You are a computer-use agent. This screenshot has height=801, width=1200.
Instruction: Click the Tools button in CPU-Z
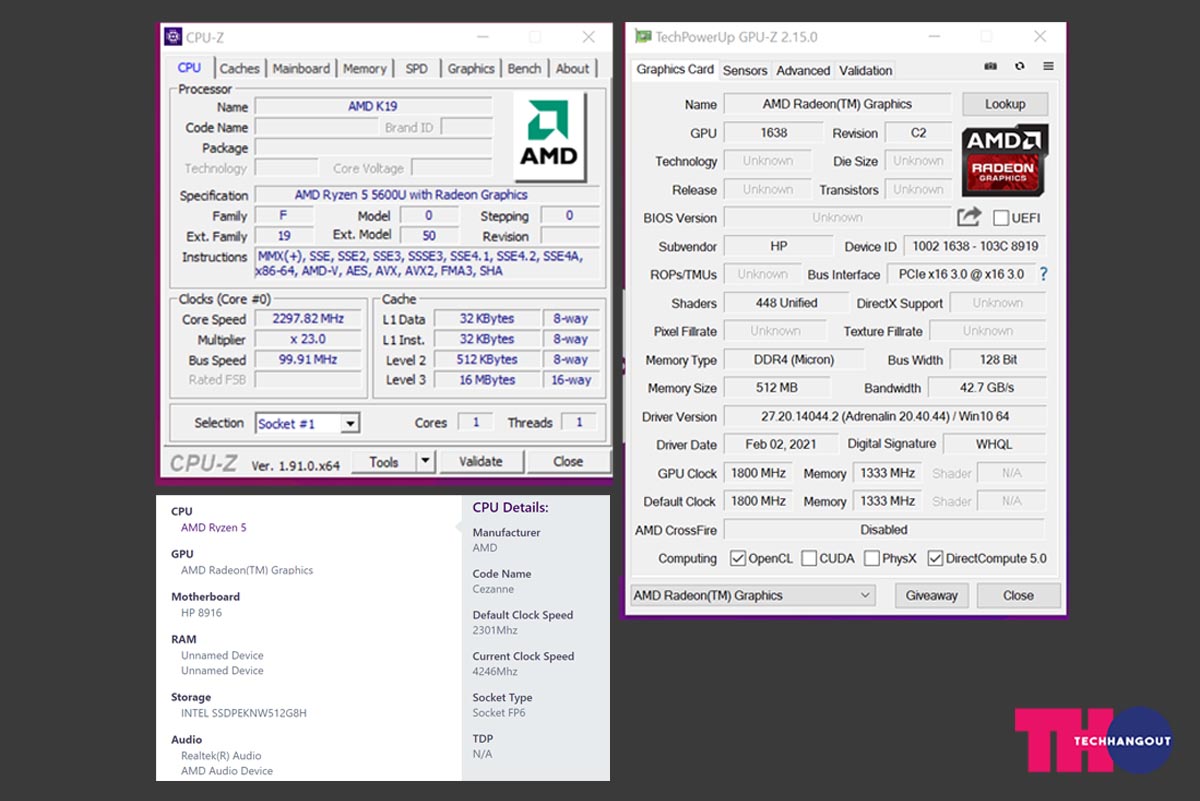384,461
